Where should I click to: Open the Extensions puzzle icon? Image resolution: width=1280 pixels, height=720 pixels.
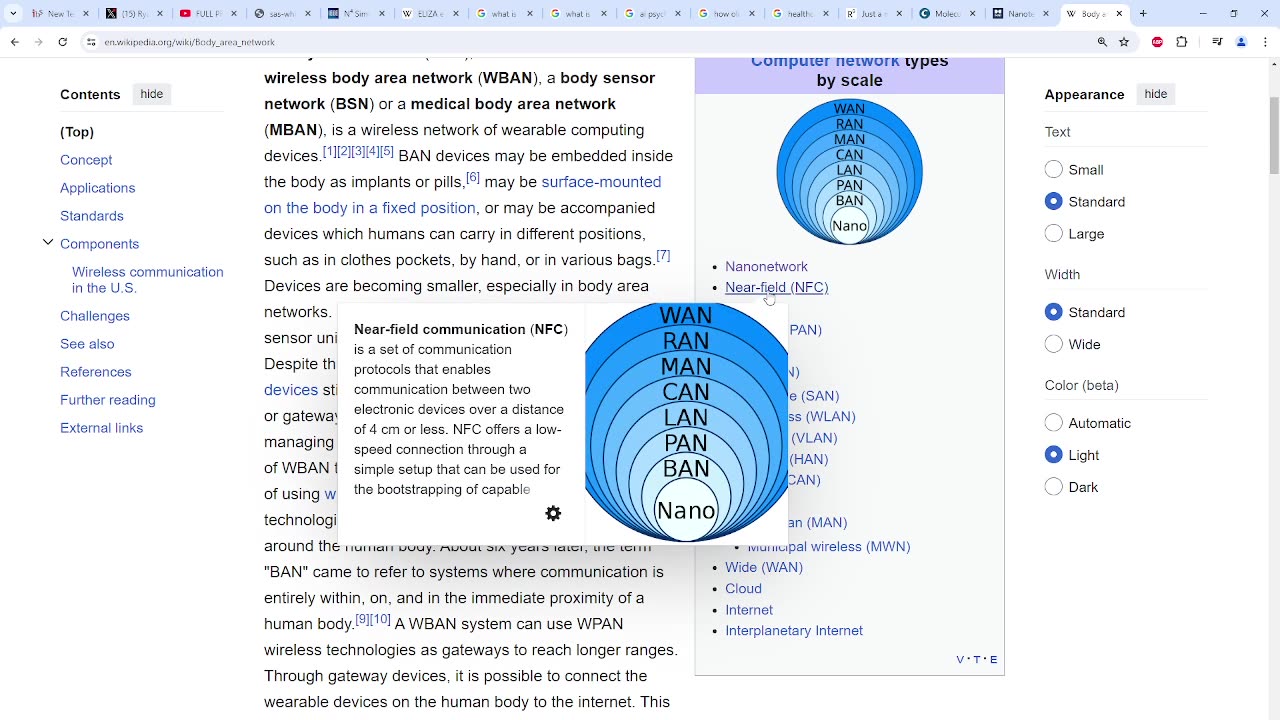click(x=1182, y=42)
